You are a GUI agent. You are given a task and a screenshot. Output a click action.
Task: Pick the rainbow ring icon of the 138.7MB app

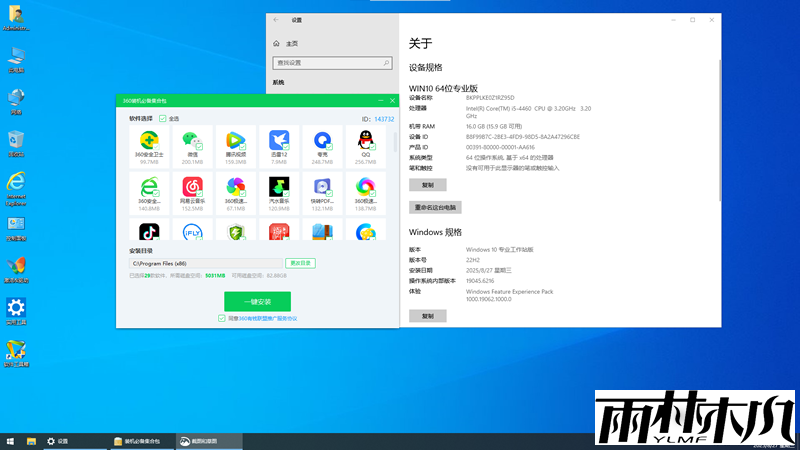point(365,187)
